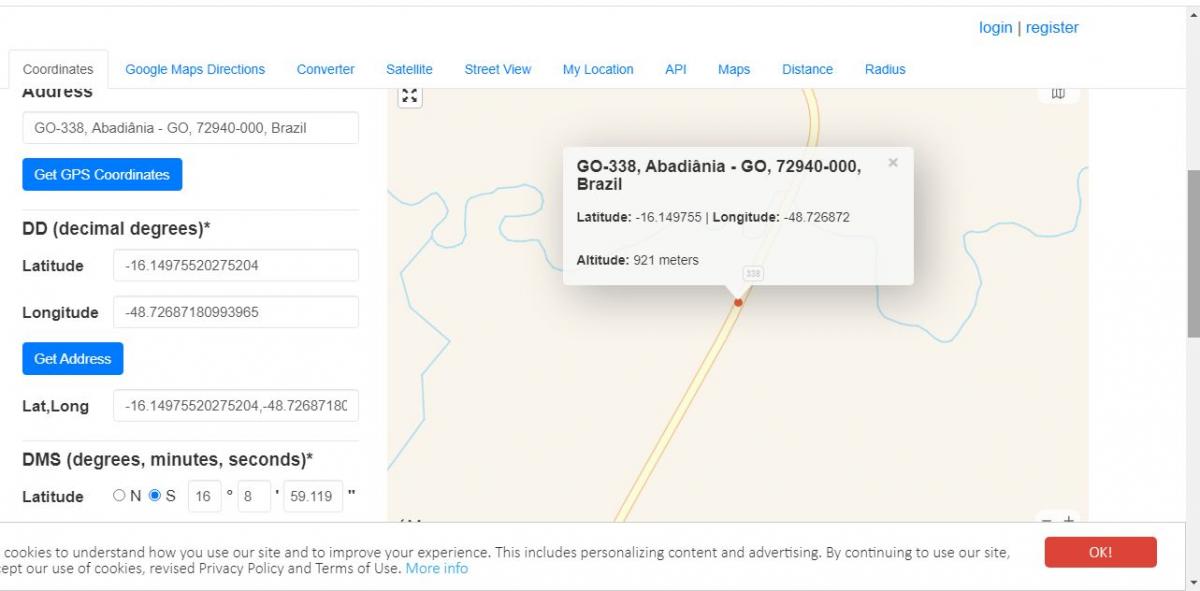The image size is (1200, 591).
Task: Switch to the Satellite tab
Action: [409, 69]
